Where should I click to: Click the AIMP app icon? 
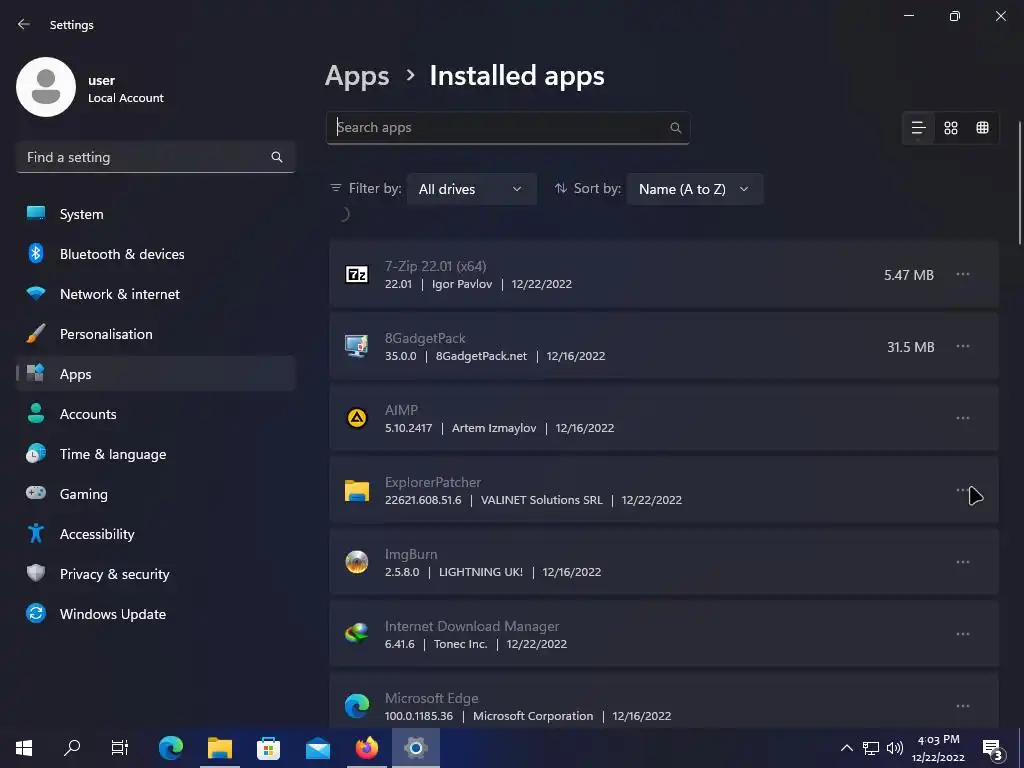click(x=357, y=418)
